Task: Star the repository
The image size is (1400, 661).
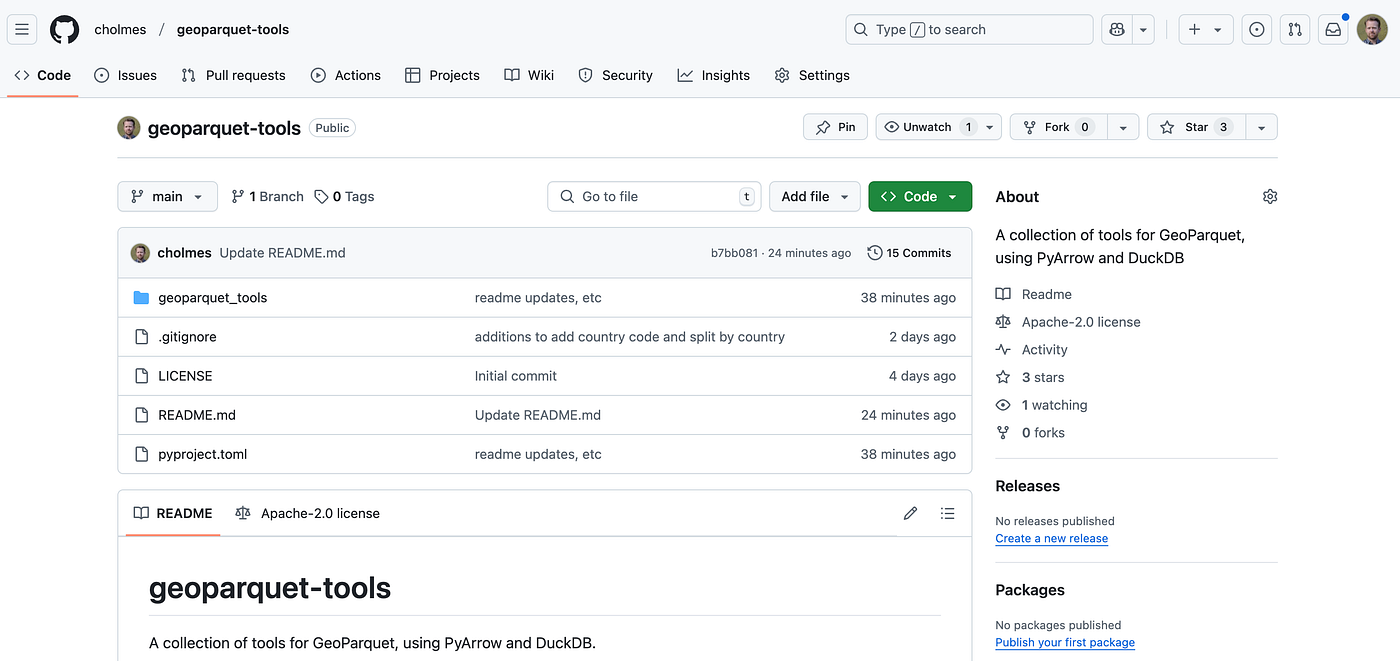Action: (x=1196, y=127)
